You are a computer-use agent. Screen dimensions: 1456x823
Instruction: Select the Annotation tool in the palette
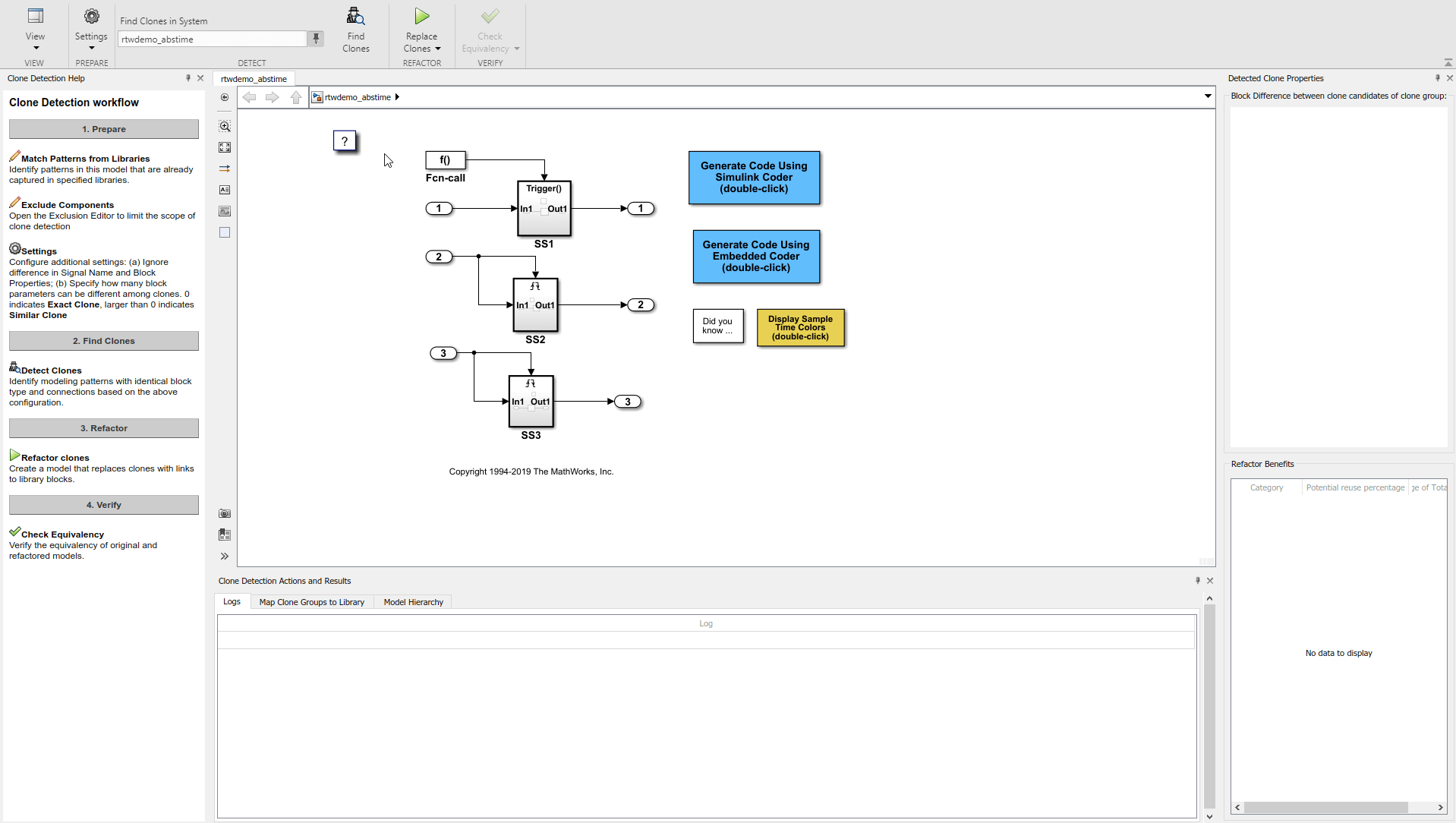[x=225, y=190]
